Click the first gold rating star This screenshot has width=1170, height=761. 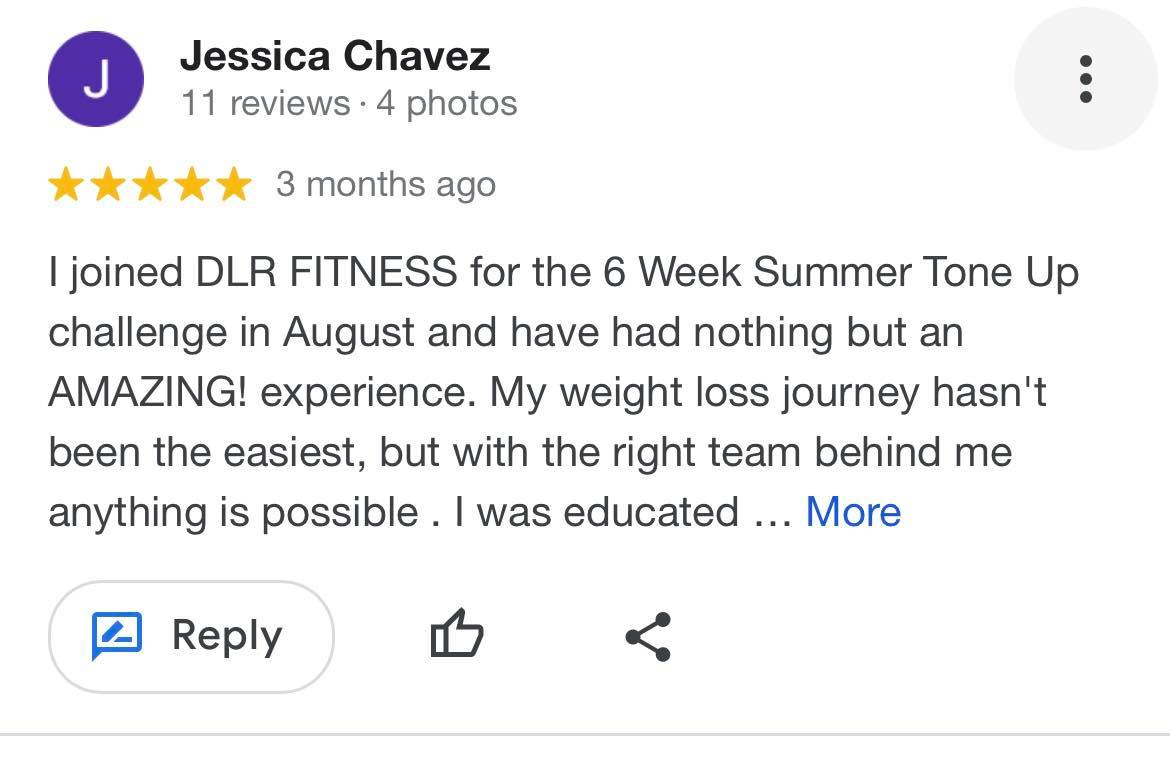coord(66,185)
